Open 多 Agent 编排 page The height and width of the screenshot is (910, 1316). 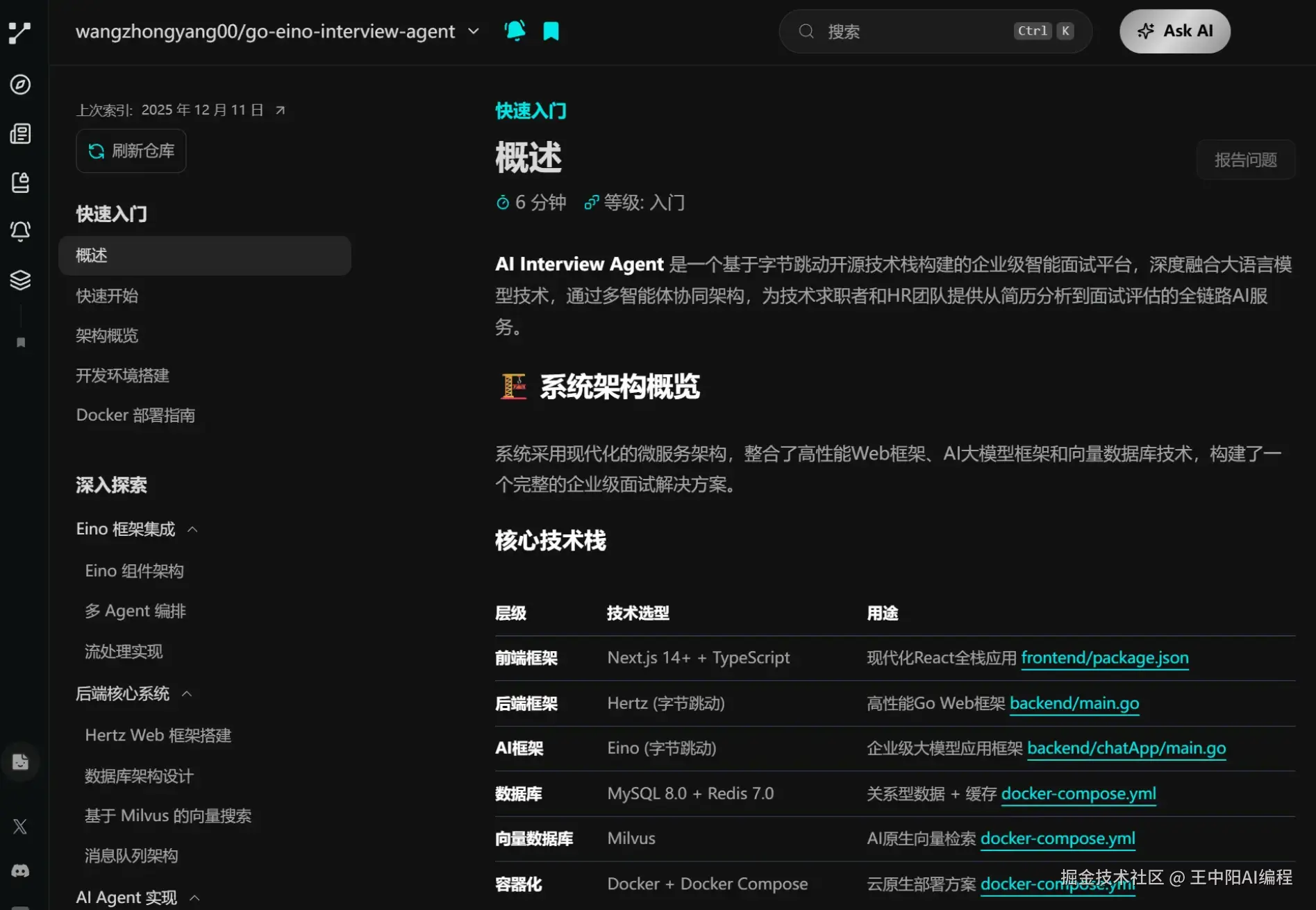(135, 611)
